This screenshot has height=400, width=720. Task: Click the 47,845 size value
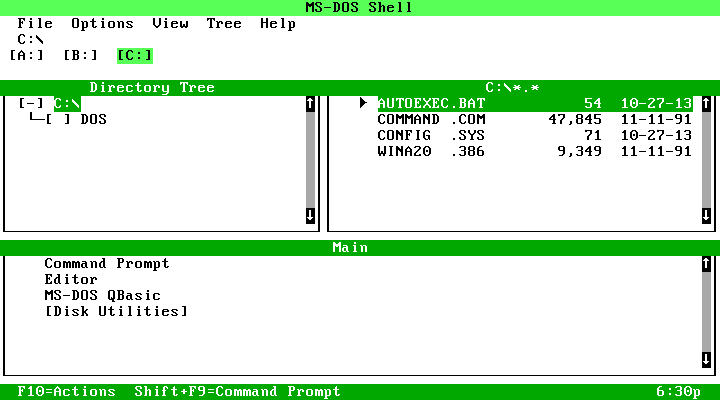pyautogui.click(x=575, y=119)
